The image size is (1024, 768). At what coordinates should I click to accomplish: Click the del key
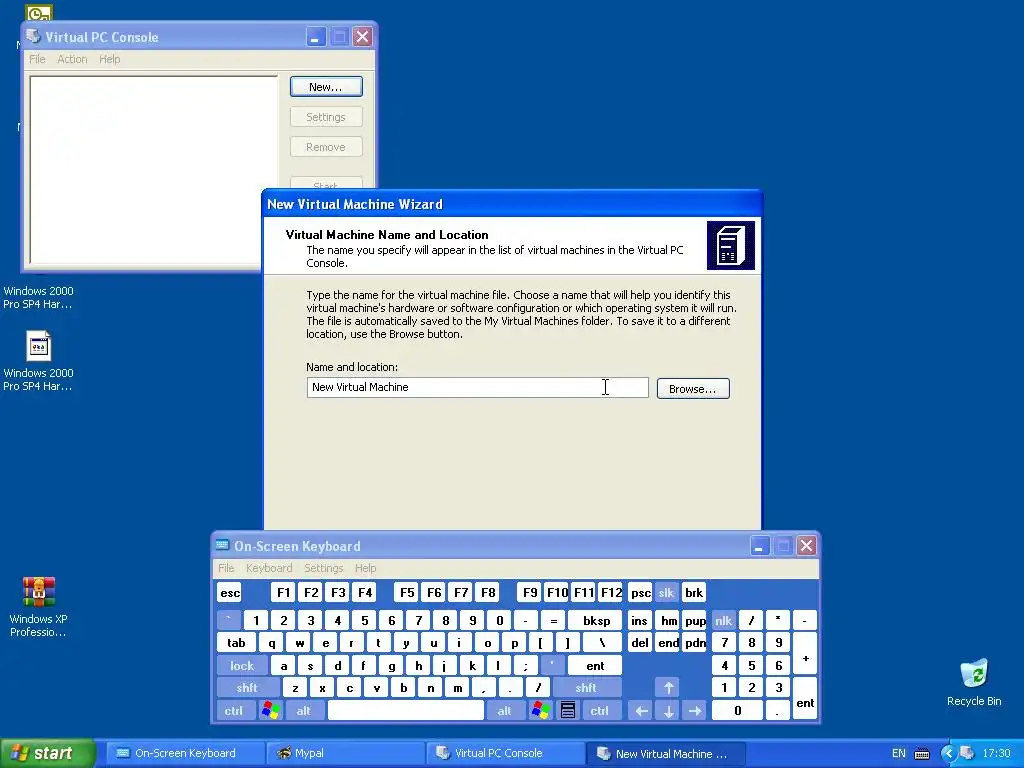click(640, 643)
